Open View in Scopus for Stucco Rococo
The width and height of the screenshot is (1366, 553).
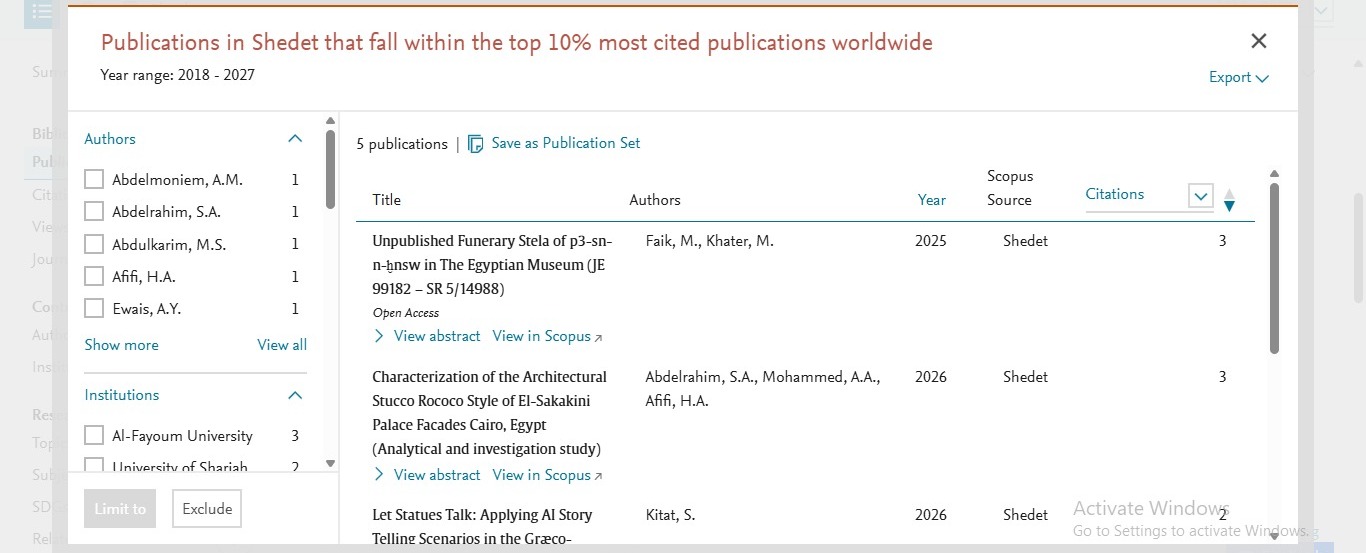tap(547, 475)
